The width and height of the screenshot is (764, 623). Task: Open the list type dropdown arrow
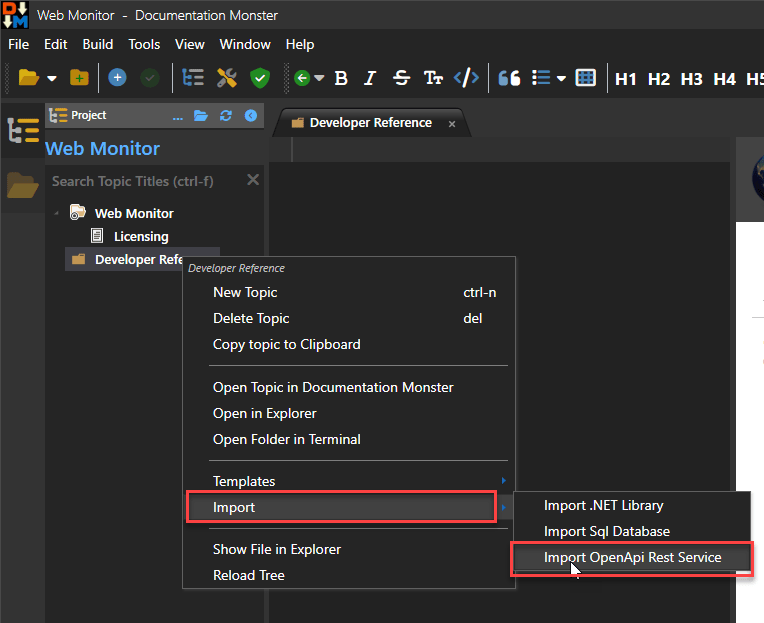pos(561,78)
